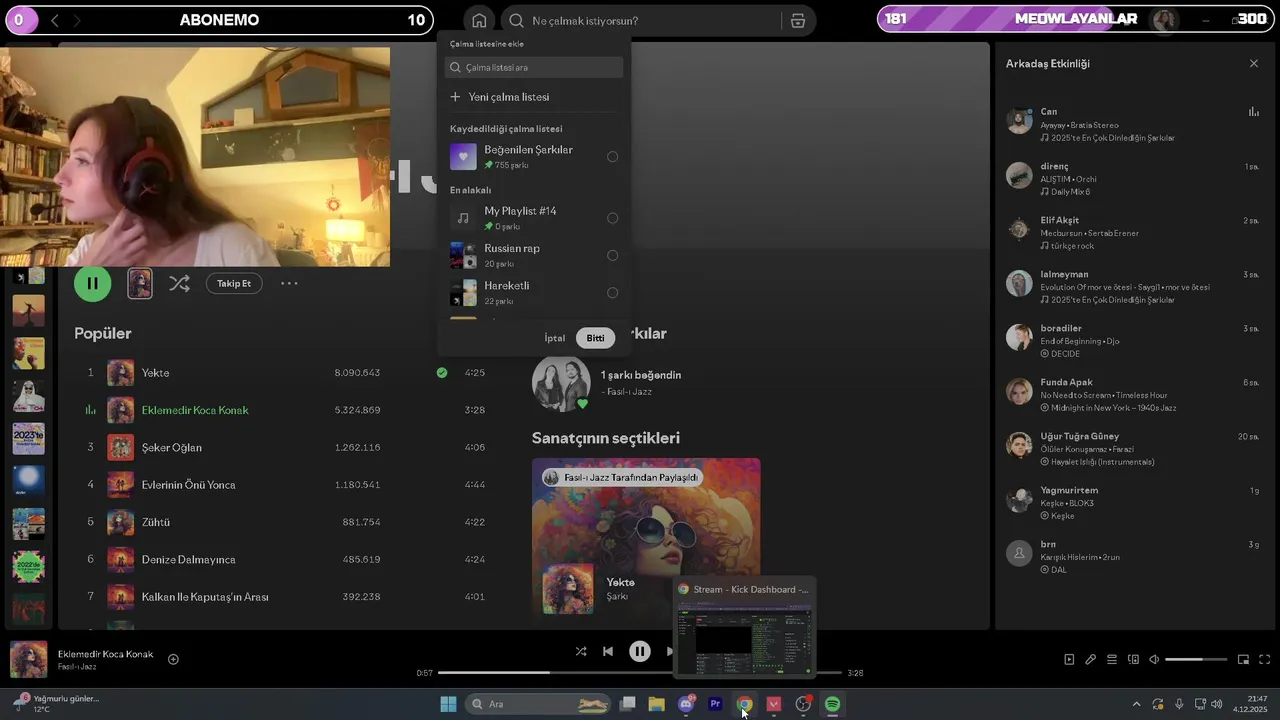Pick the My Playlist #14 entry
The height and width of the screenshot is (720, 1280).
click(x=534, y=218)
